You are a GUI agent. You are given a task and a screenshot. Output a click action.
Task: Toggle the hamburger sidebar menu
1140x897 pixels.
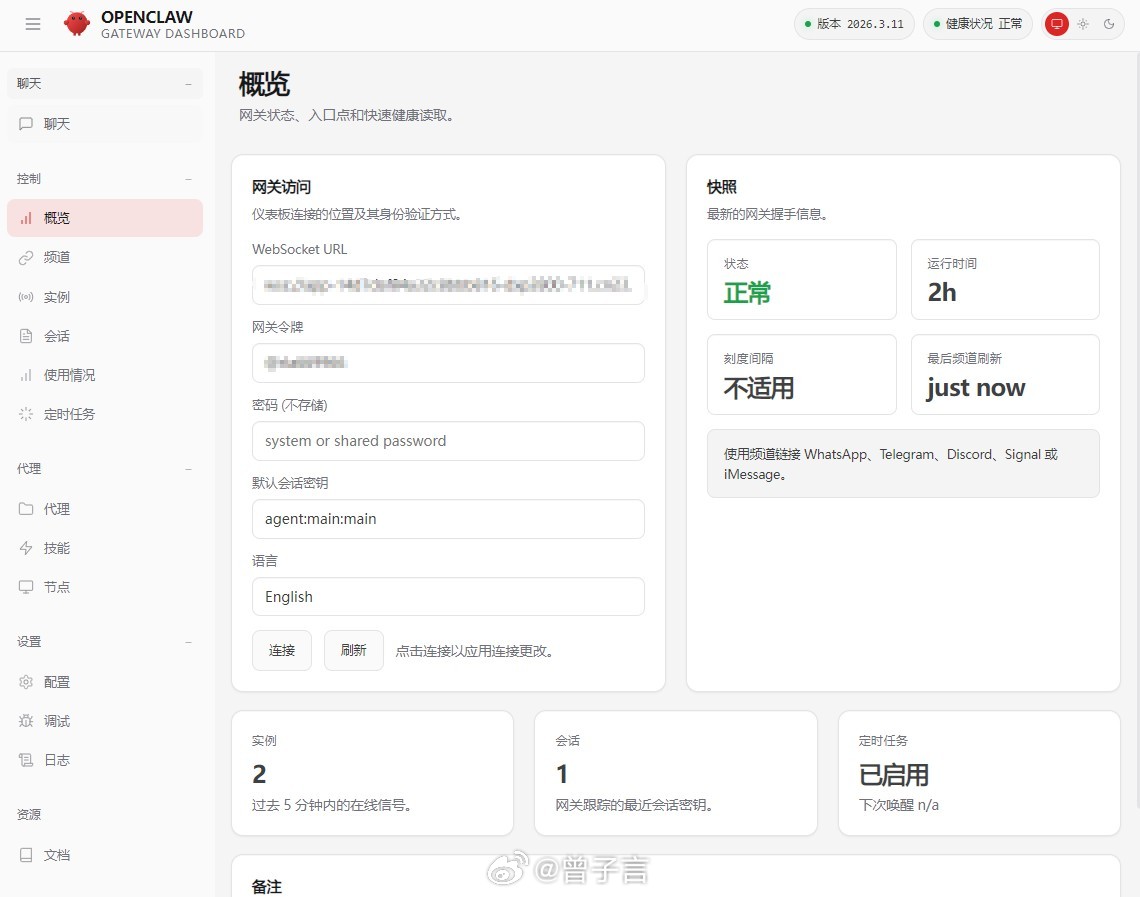[x=33, y=24]
